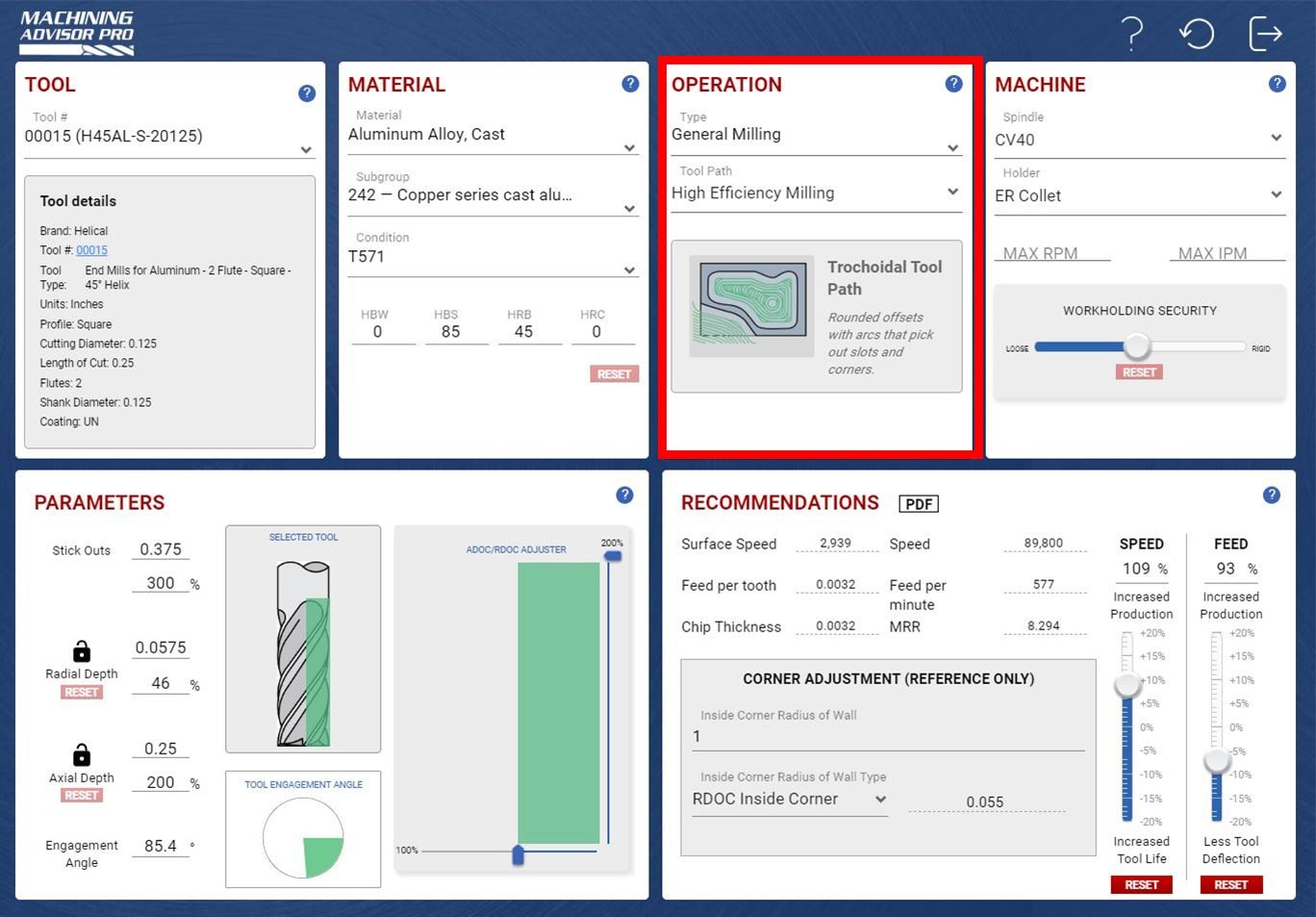
Task: Click the logout exit icon
Action: (x=1265, y=34)
